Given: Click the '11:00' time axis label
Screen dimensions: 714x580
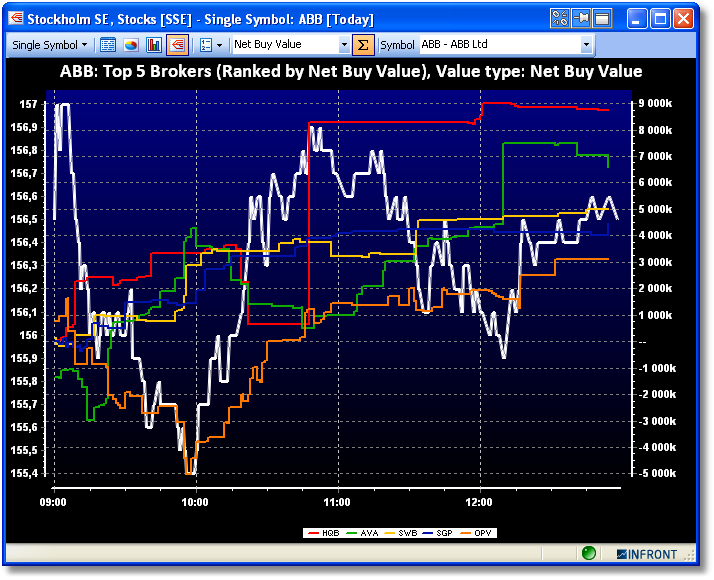Looking at the screenshot, I should pyautogui.click(x=337, y=503).
